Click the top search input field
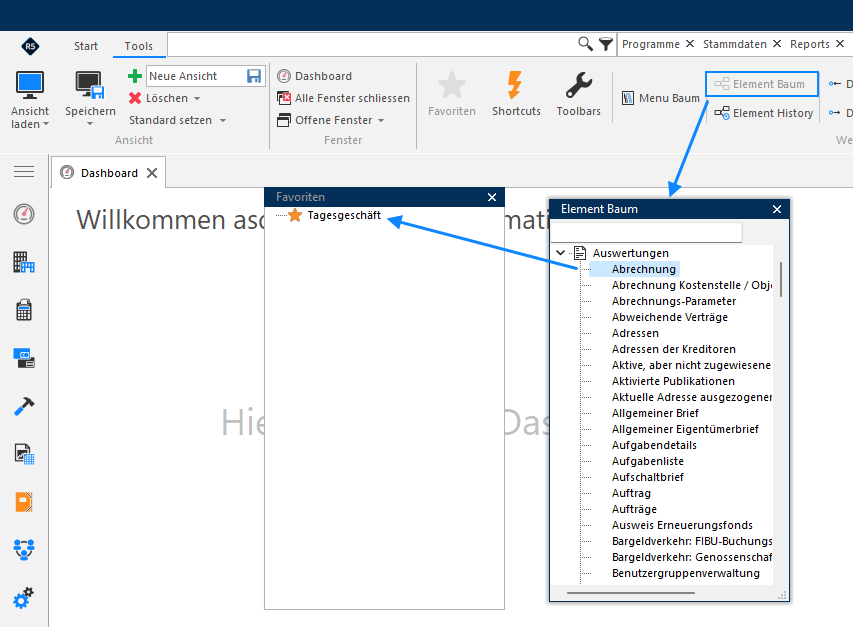 [372, 44]
